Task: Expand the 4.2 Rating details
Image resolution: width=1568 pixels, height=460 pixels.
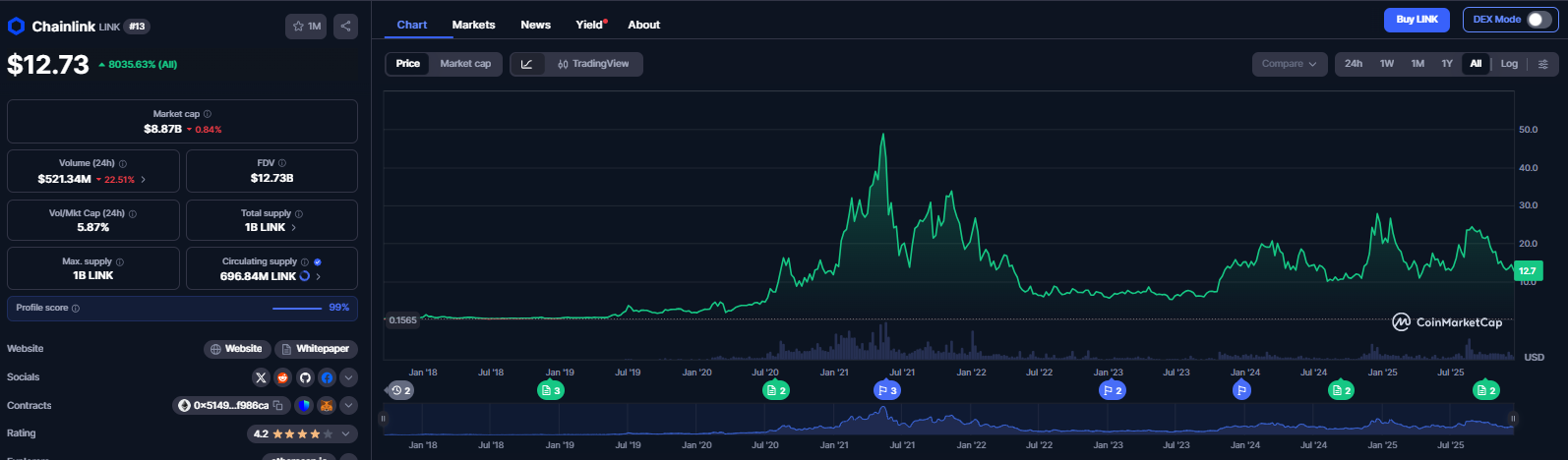Action: pyautogui.click(x=347, y=433)
